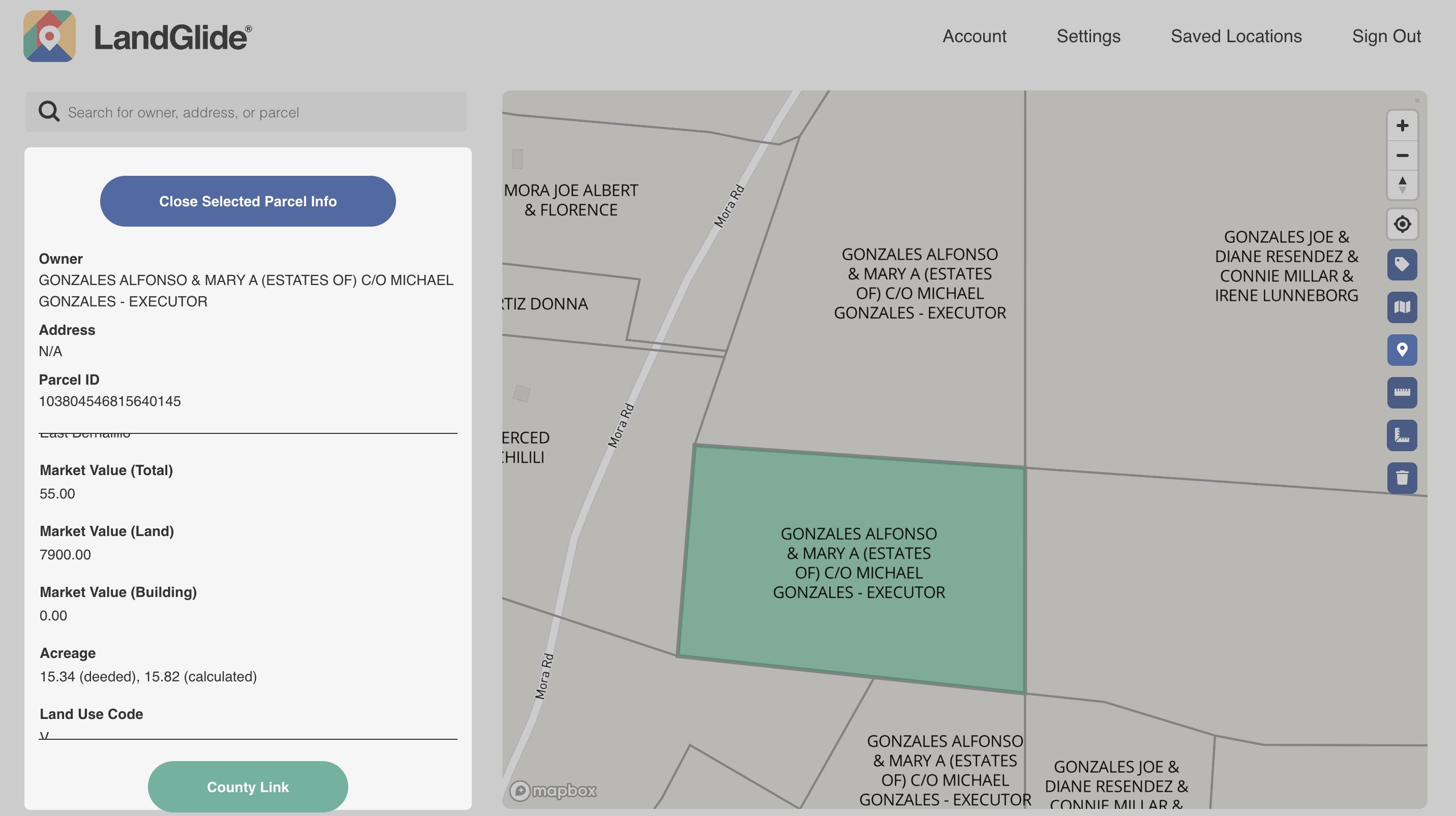
Task: Click the zoom out minus button on map
Action: coord(1402,155)
